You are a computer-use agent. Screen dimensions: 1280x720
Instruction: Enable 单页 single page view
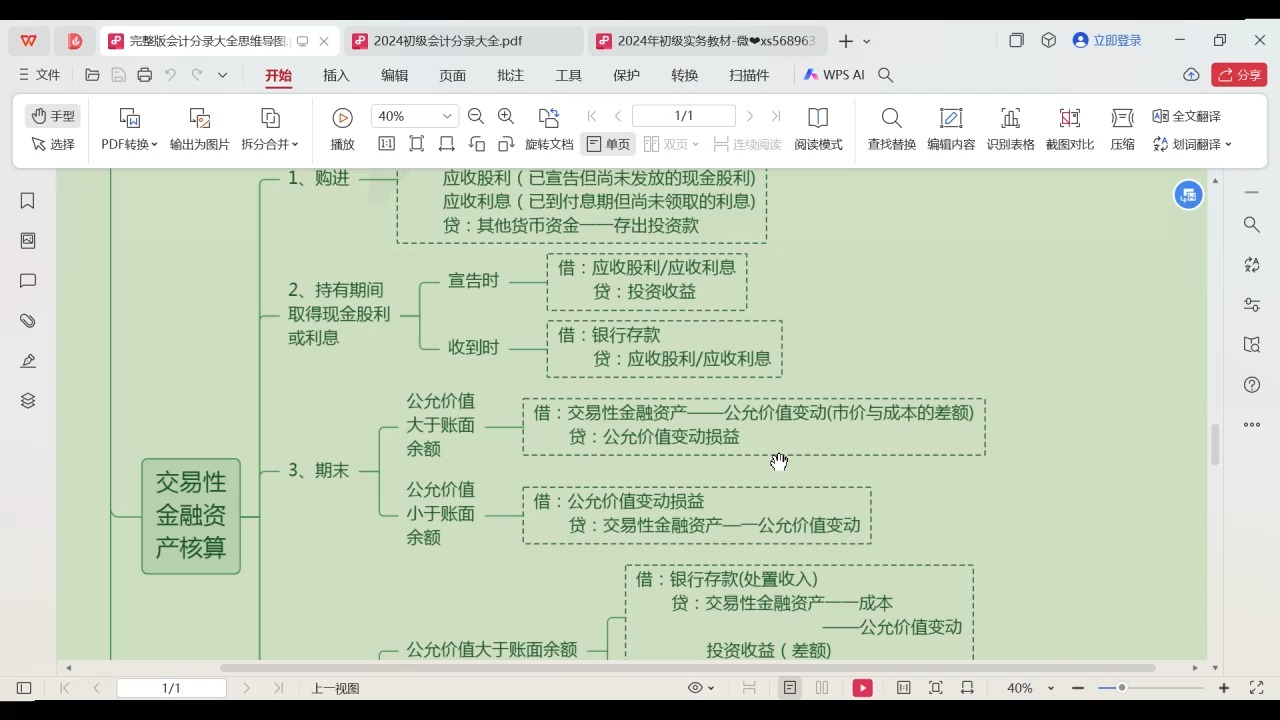pos(609,144)
